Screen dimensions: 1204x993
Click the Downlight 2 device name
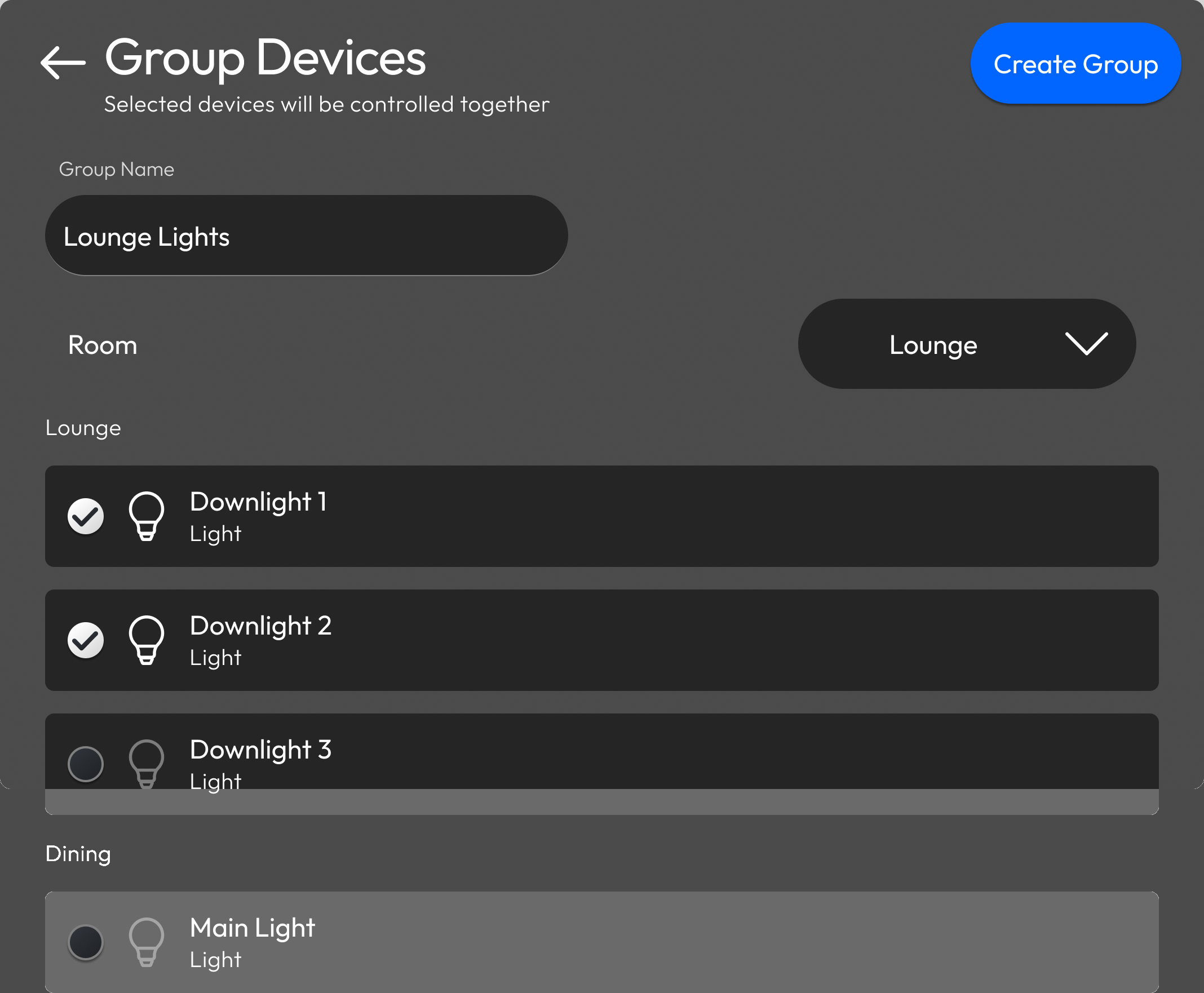[x=260, y=626]
